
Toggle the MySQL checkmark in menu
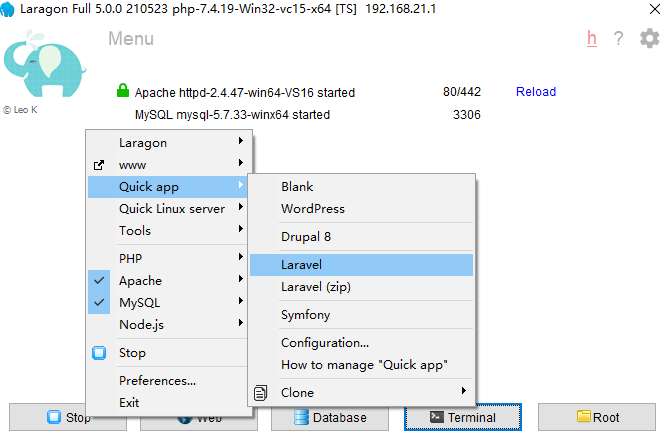point(99,303)
